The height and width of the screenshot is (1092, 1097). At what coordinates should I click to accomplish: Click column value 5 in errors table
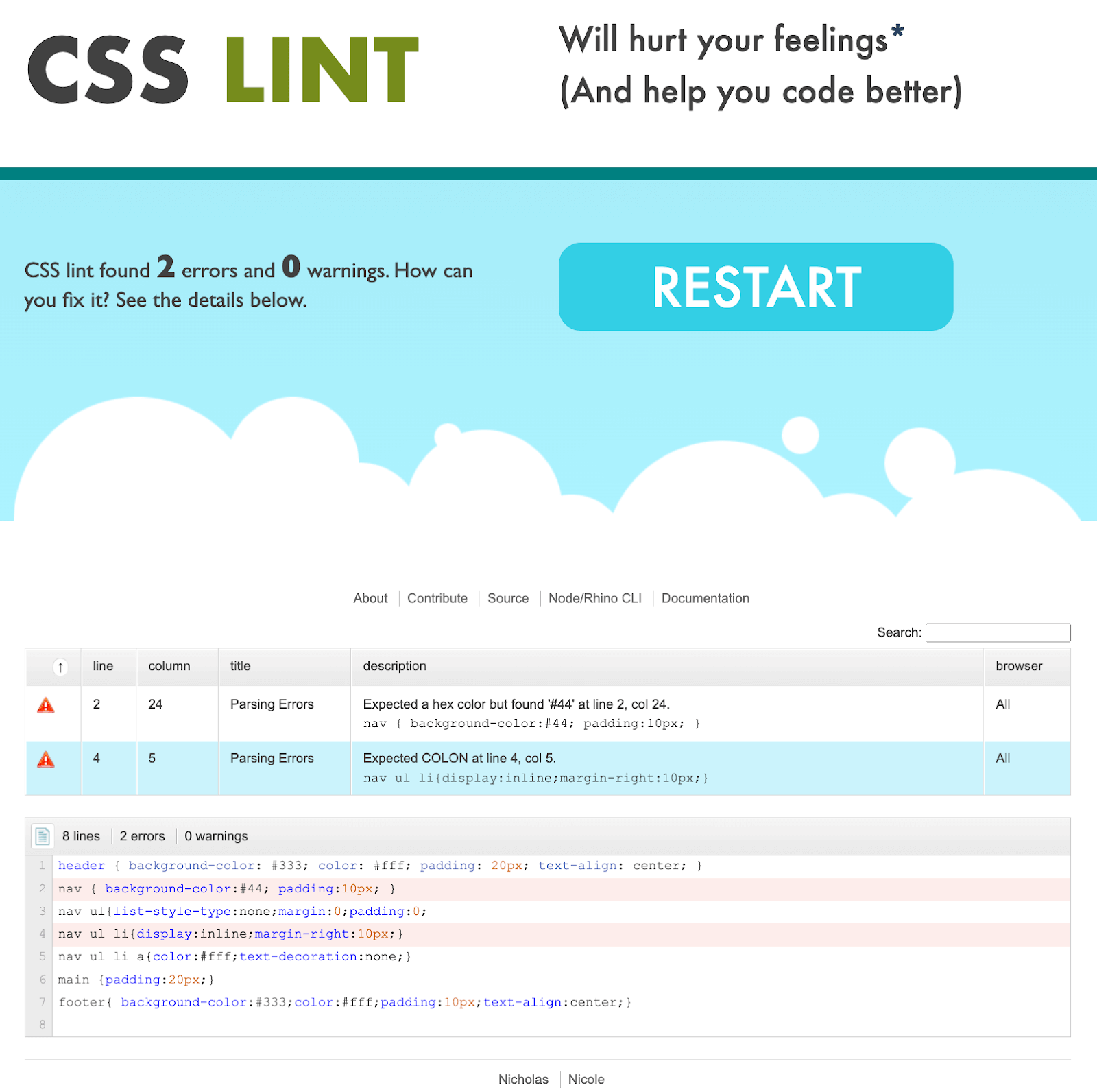click(x=152, y=759)
